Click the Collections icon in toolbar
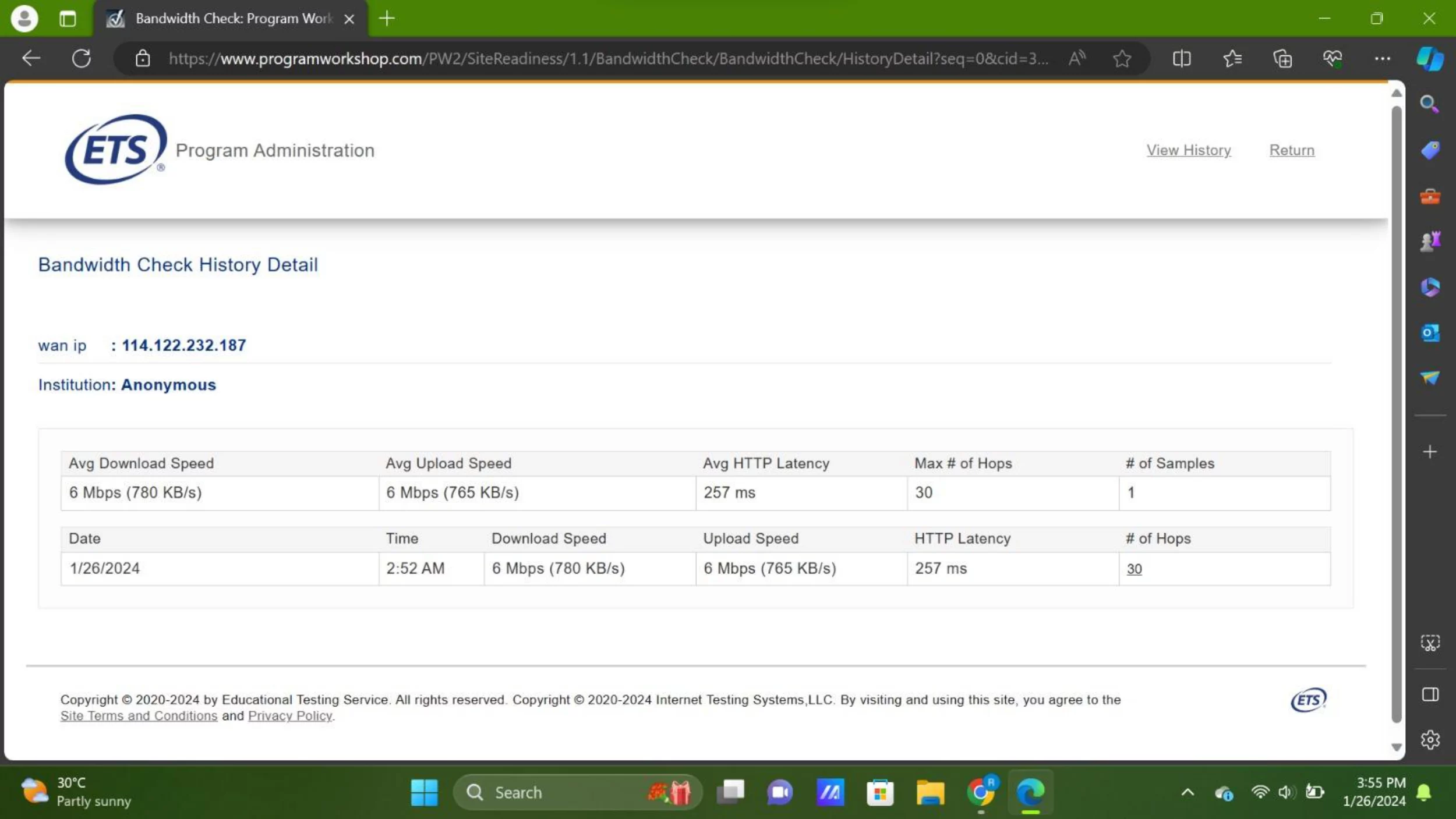The image size is (1456, 819). click(x=1282, y=58)
